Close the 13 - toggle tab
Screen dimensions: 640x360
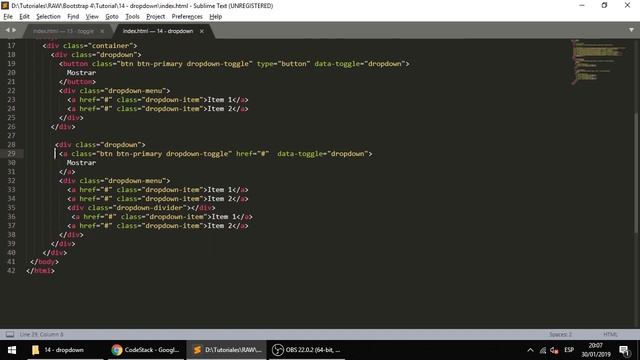pyautogui.click(x=102, y=31)
